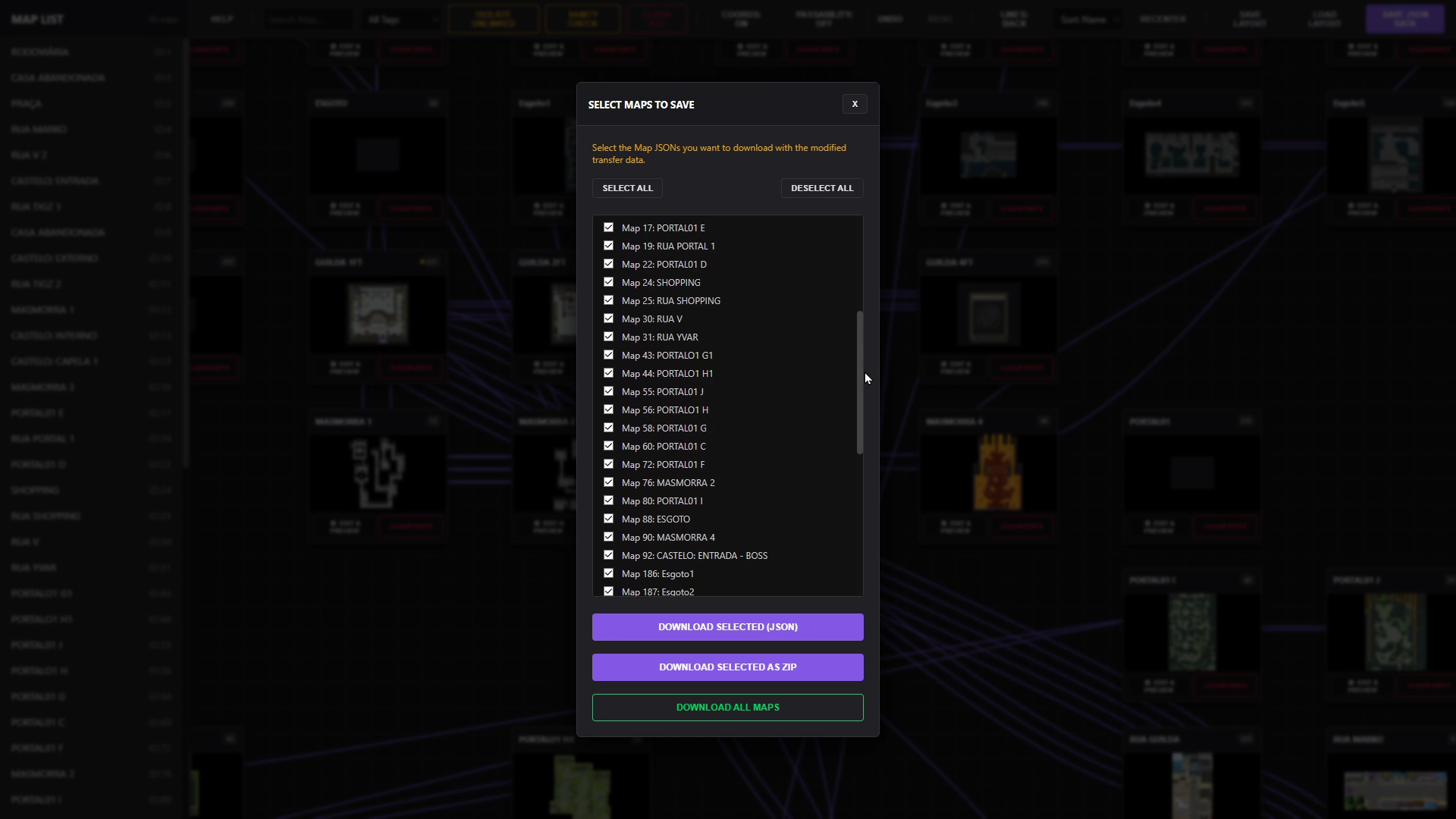This screenshot has height=819, width=1456.
Task: Select PRAÇA in the background map list
Action: [x=91, y=103]
